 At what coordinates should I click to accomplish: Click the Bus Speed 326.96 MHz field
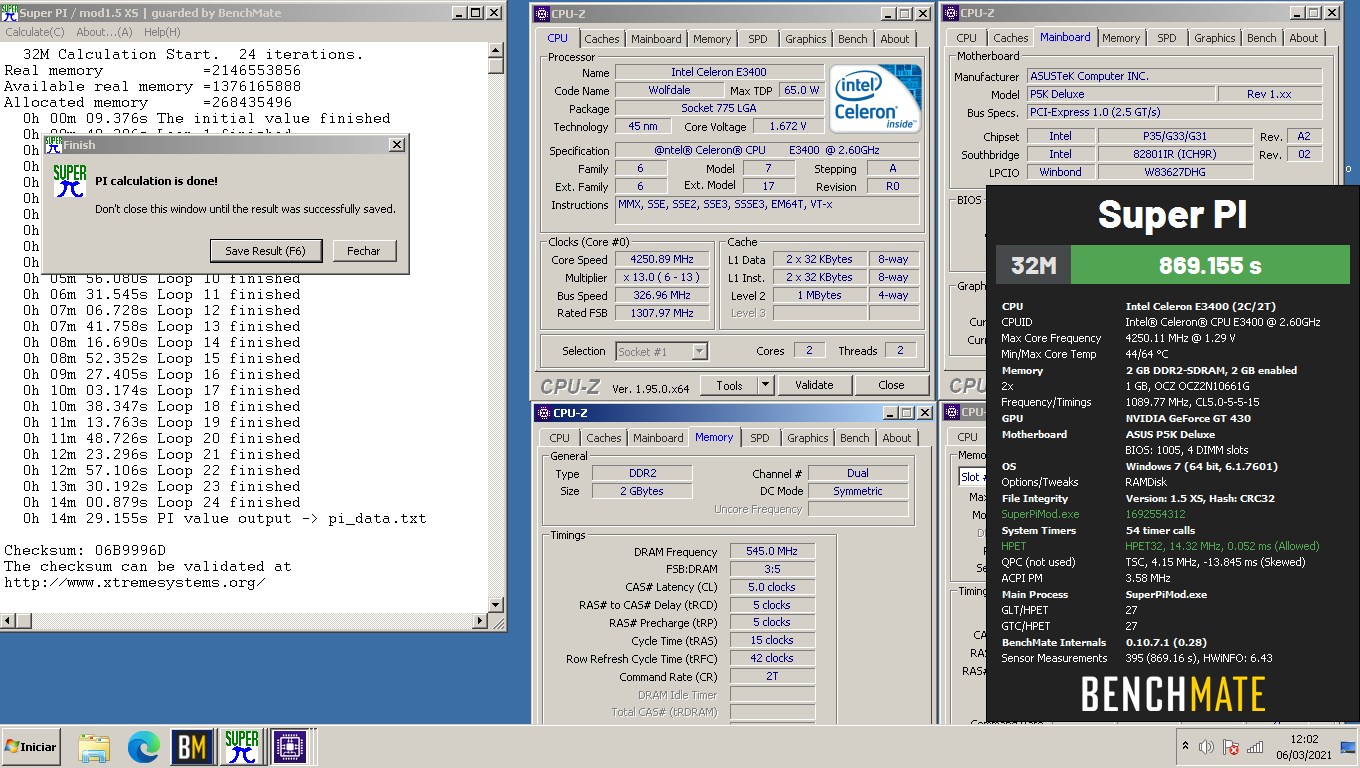[662, 296]
